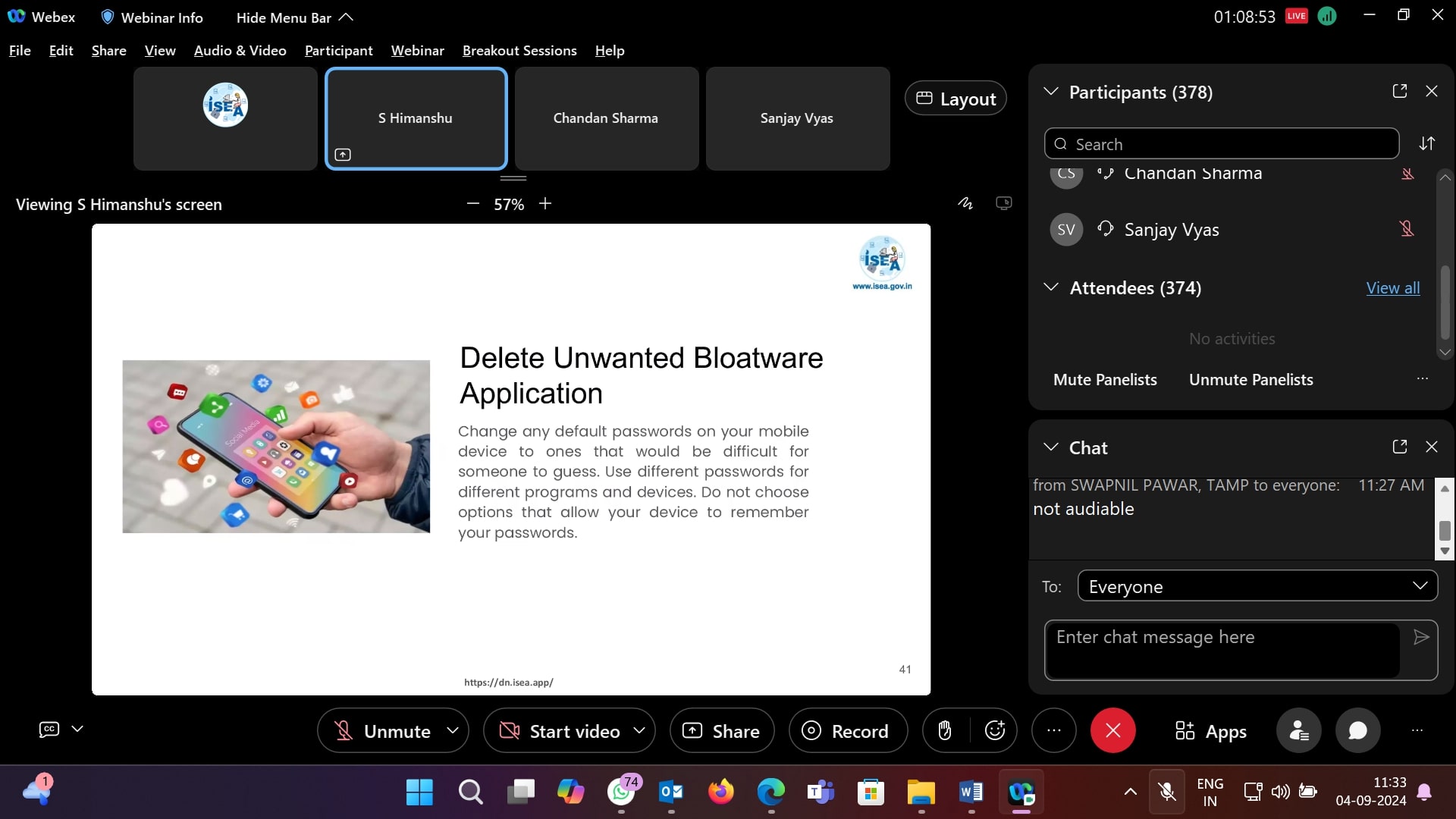Toggle closed captions CC button
Screen dimensions: 1456x819
pyautogui.click(x=49, y=730)
